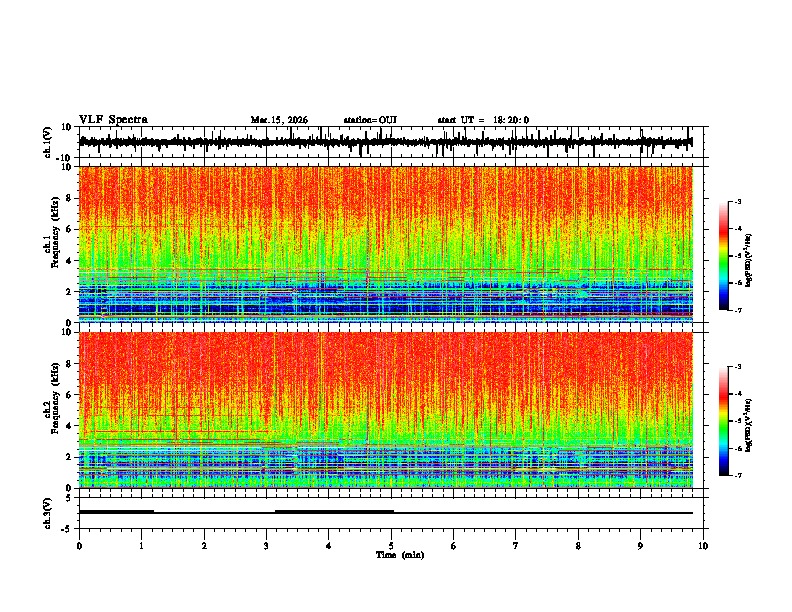Click the ch.1 spectrogram color bar

coord(724,256)
